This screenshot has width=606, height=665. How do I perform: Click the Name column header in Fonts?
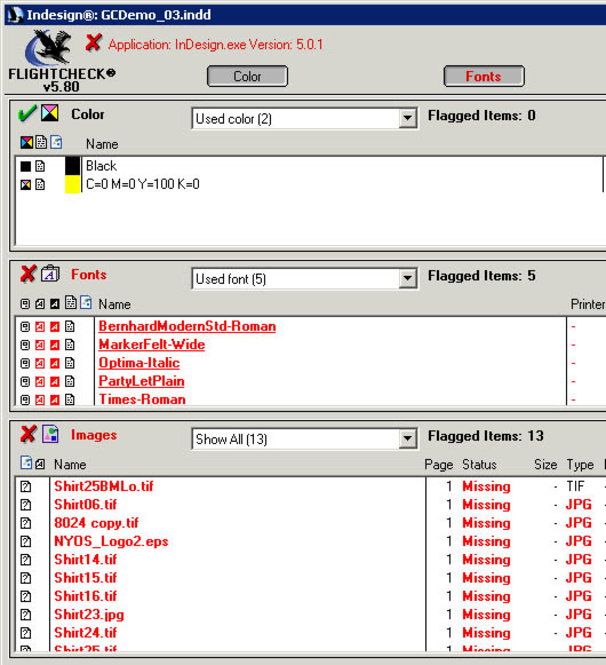pyautogui.click(x=114, y=304)
